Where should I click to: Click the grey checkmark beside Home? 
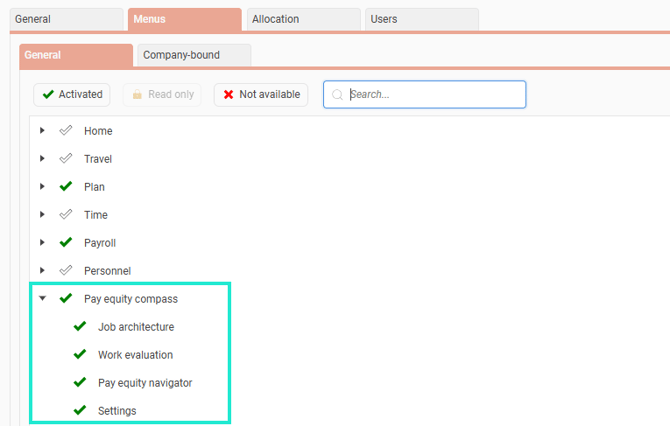point(66,130)
